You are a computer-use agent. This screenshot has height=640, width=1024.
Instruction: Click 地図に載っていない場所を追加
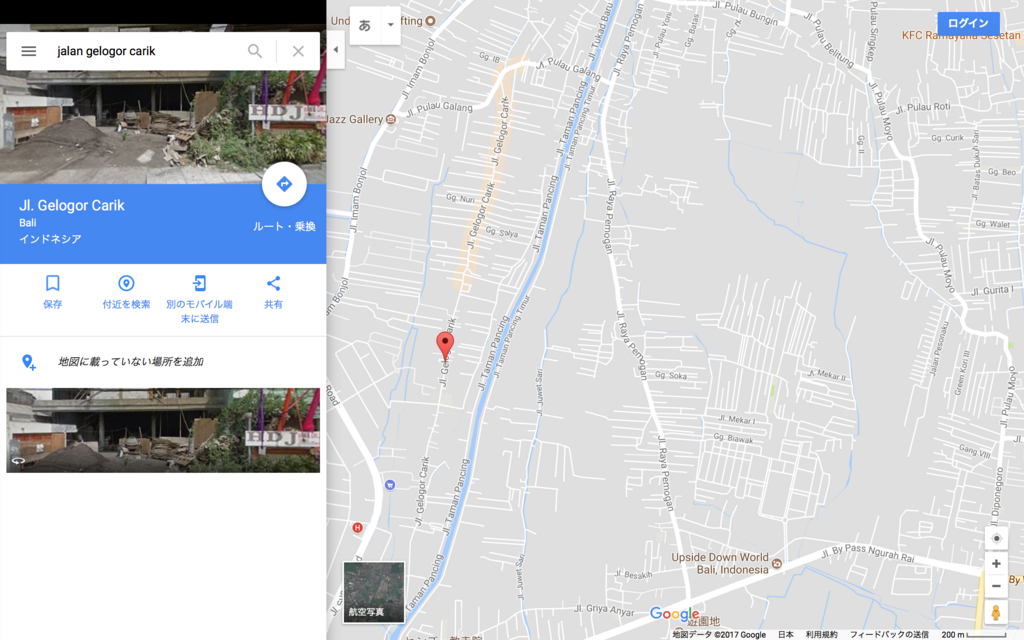131,361
